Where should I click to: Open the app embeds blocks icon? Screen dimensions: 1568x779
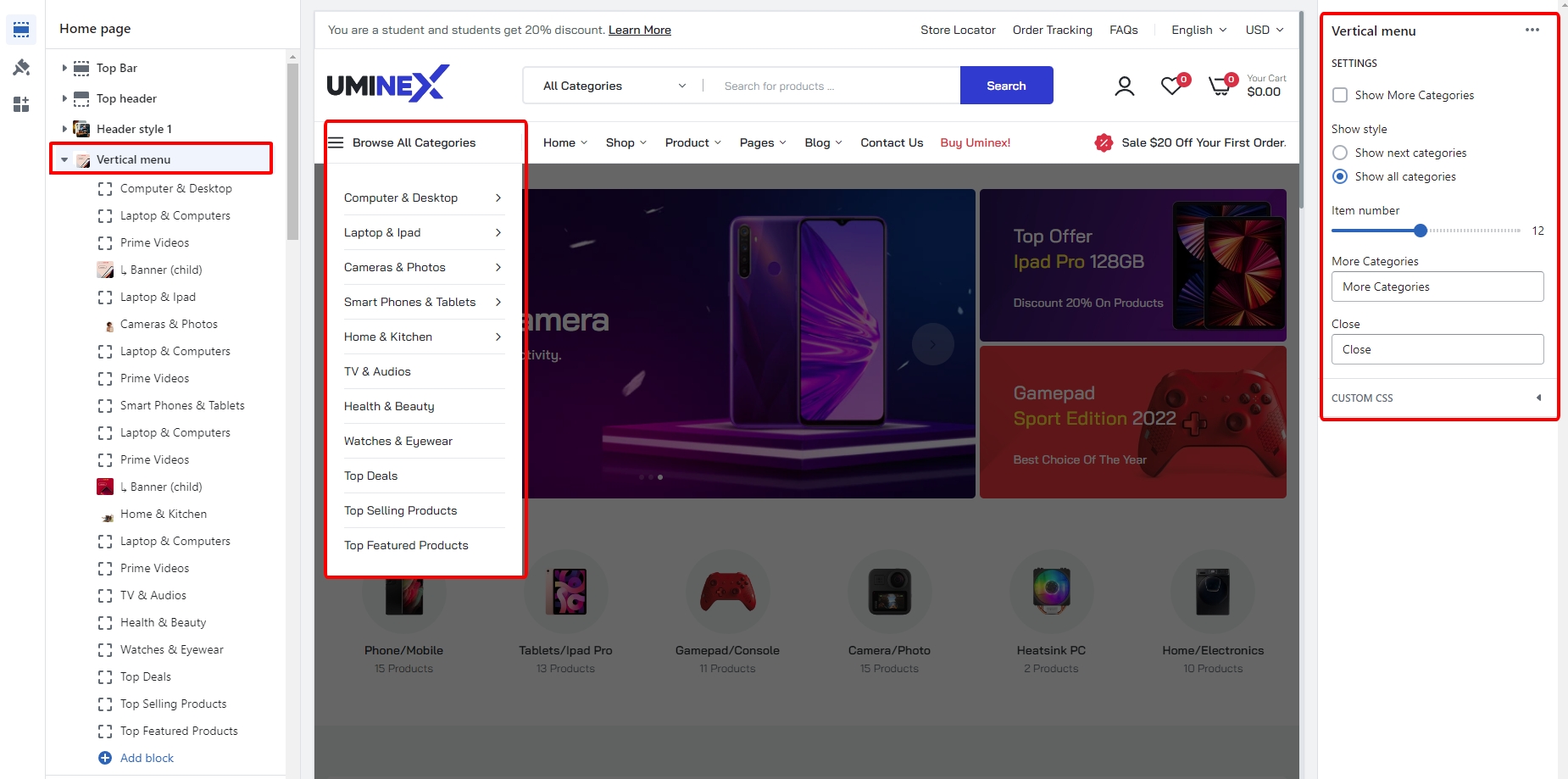pyautogui.click(x=21, y=104)
